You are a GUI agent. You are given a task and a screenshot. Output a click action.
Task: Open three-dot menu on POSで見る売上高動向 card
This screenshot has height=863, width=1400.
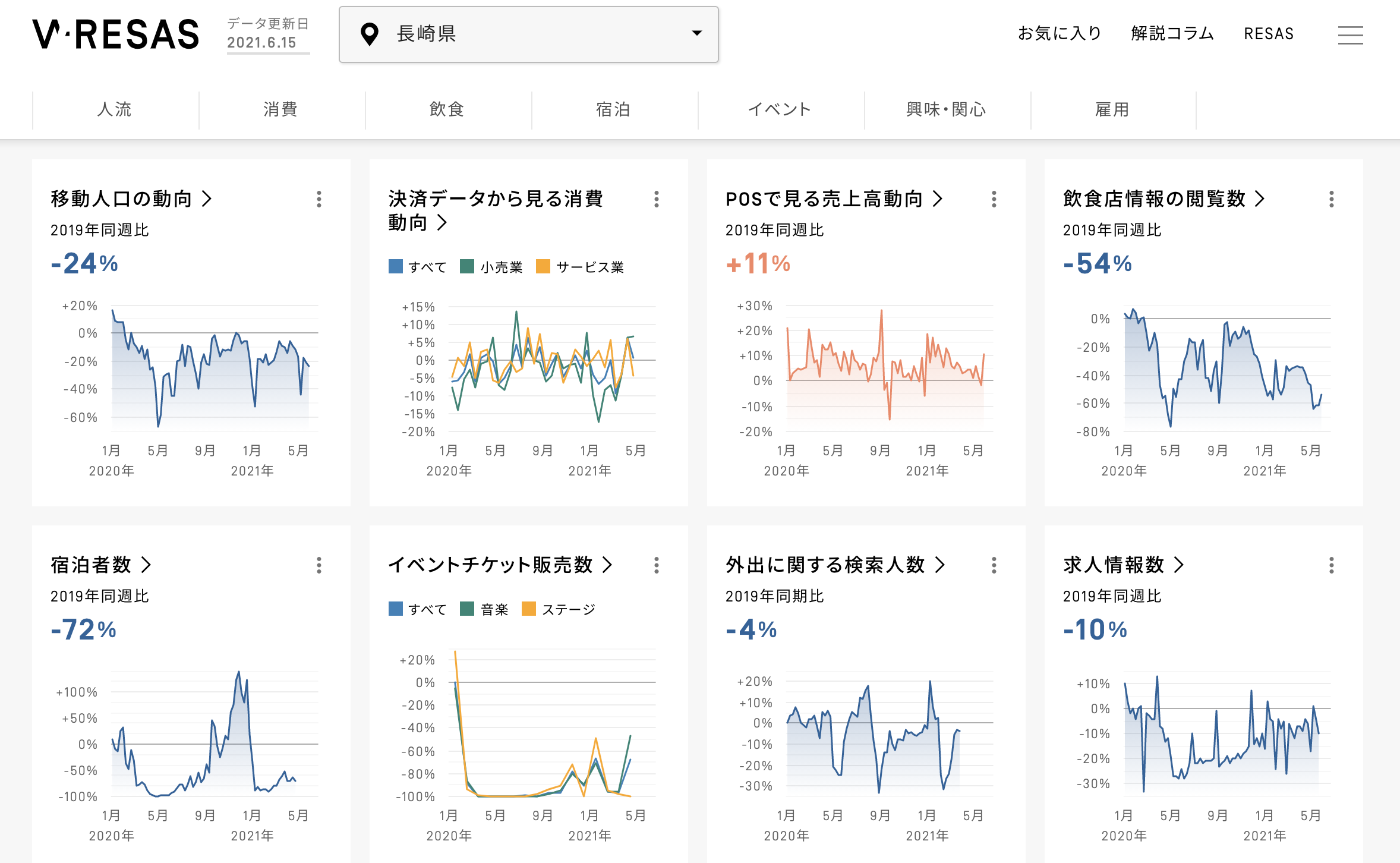(x=994, y=199)
